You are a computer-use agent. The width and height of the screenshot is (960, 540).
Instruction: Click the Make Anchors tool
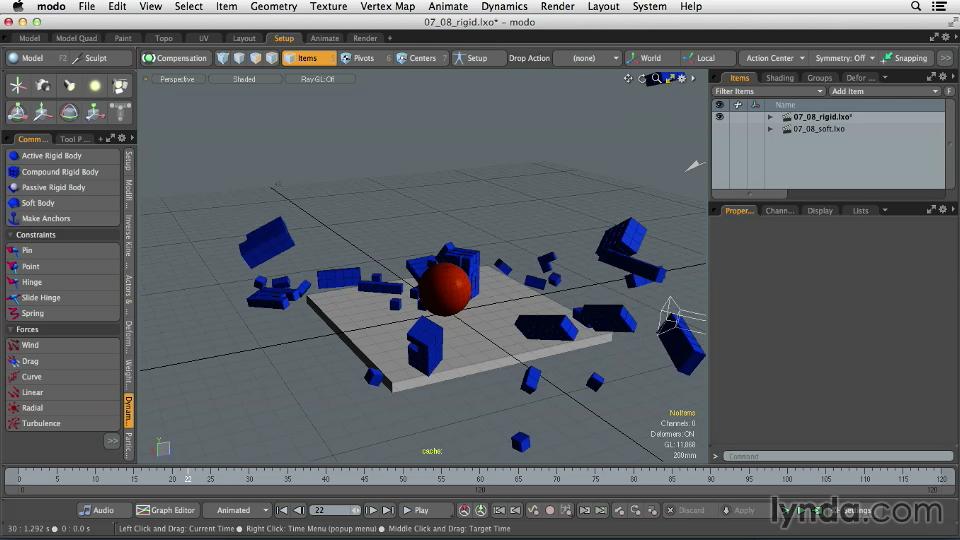click(46, 218)
